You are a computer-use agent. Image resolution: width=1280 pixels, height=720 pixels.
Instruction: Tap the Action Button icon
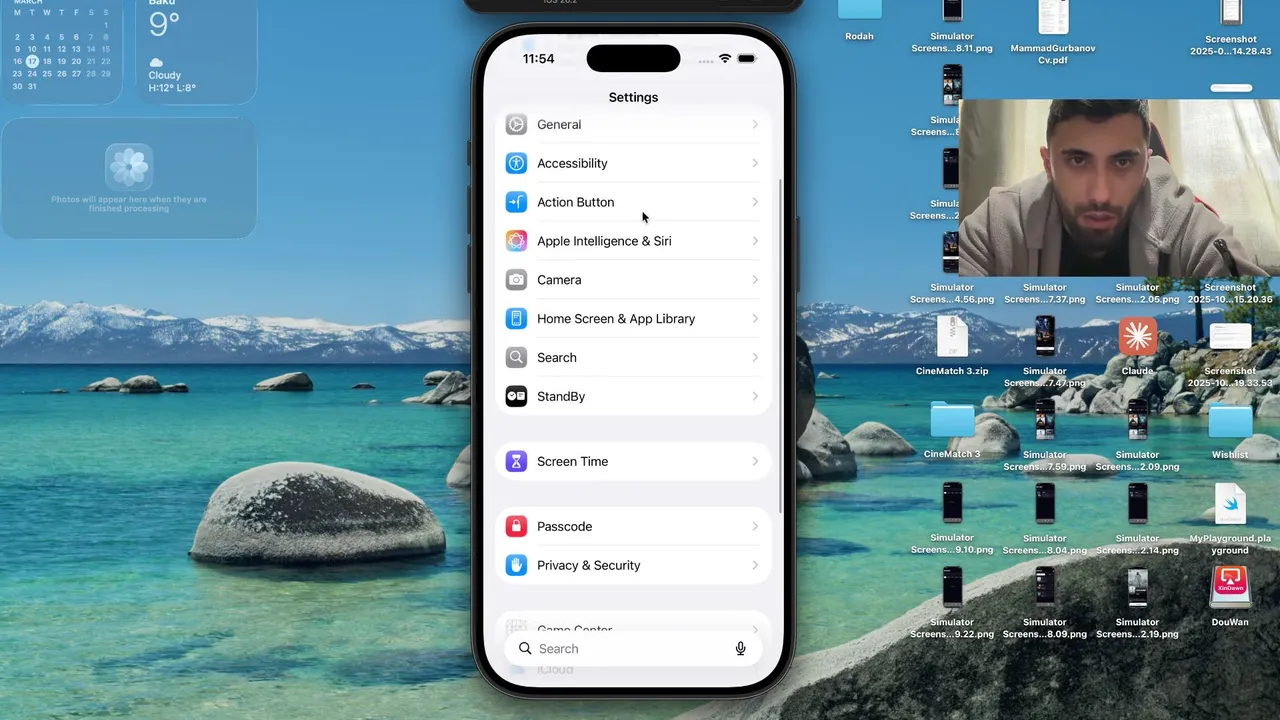[516, 202]
